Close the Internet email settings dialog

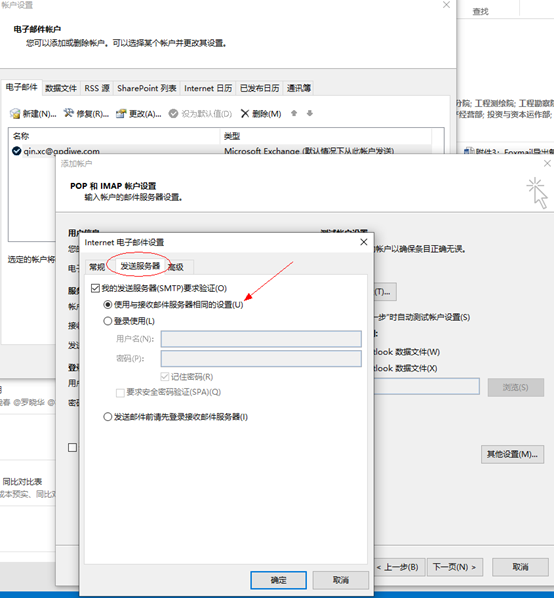click(364, 242)
